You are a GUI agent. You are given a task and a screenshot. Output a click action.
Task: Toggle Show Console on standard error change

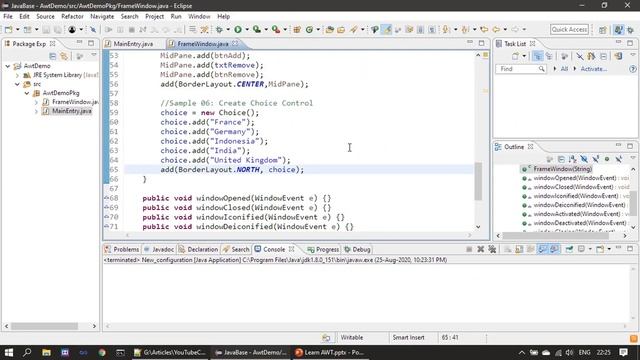click(x=554, y=249)
